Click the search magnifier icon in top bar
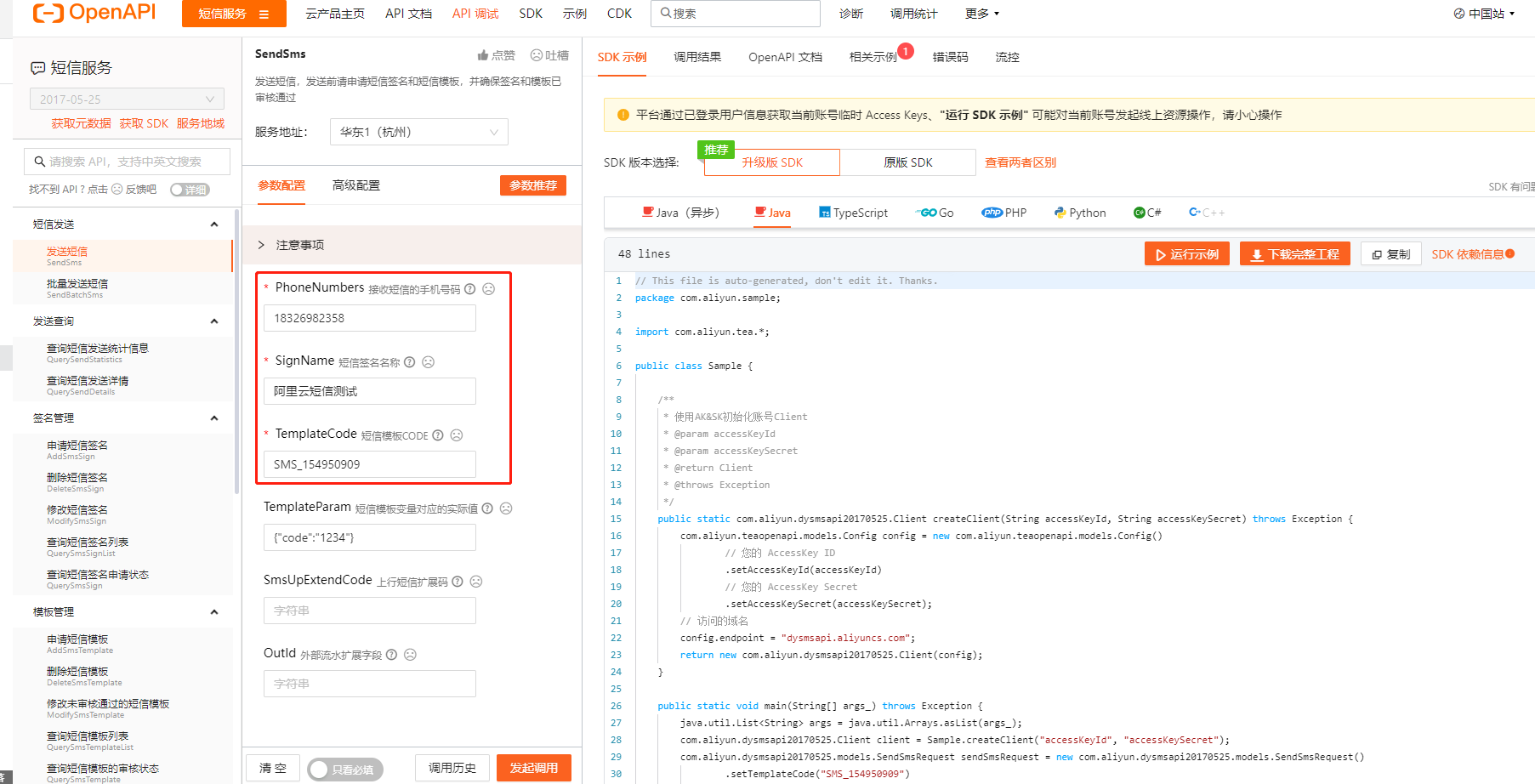The height and width of the screenshot is (784, 1535). (x=666, y=13)
